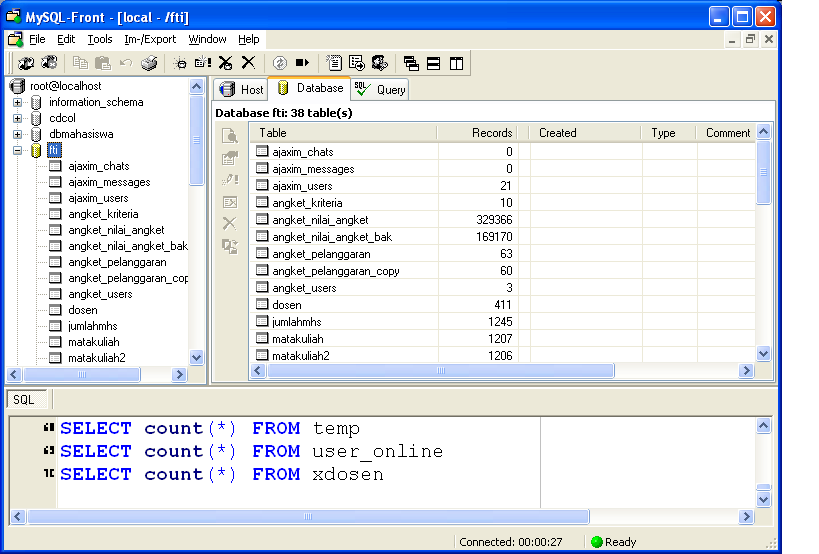
Task: Click the tree panel scroll-down arrow
Action: pyautogui.click(x=196, y=358)
